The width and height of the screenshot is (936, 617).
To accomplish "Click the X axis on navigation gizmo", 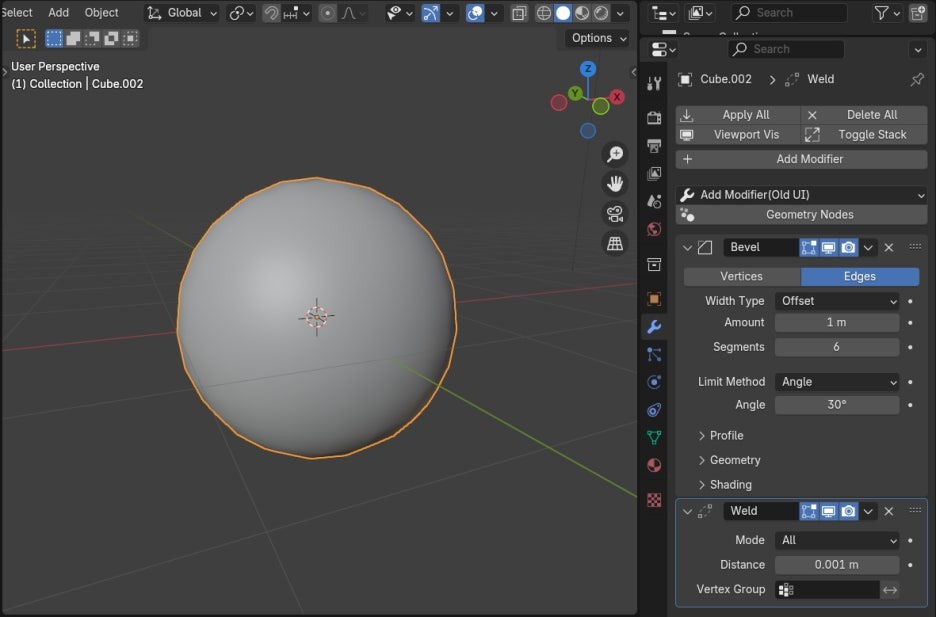I will click(x=617, y=97).
